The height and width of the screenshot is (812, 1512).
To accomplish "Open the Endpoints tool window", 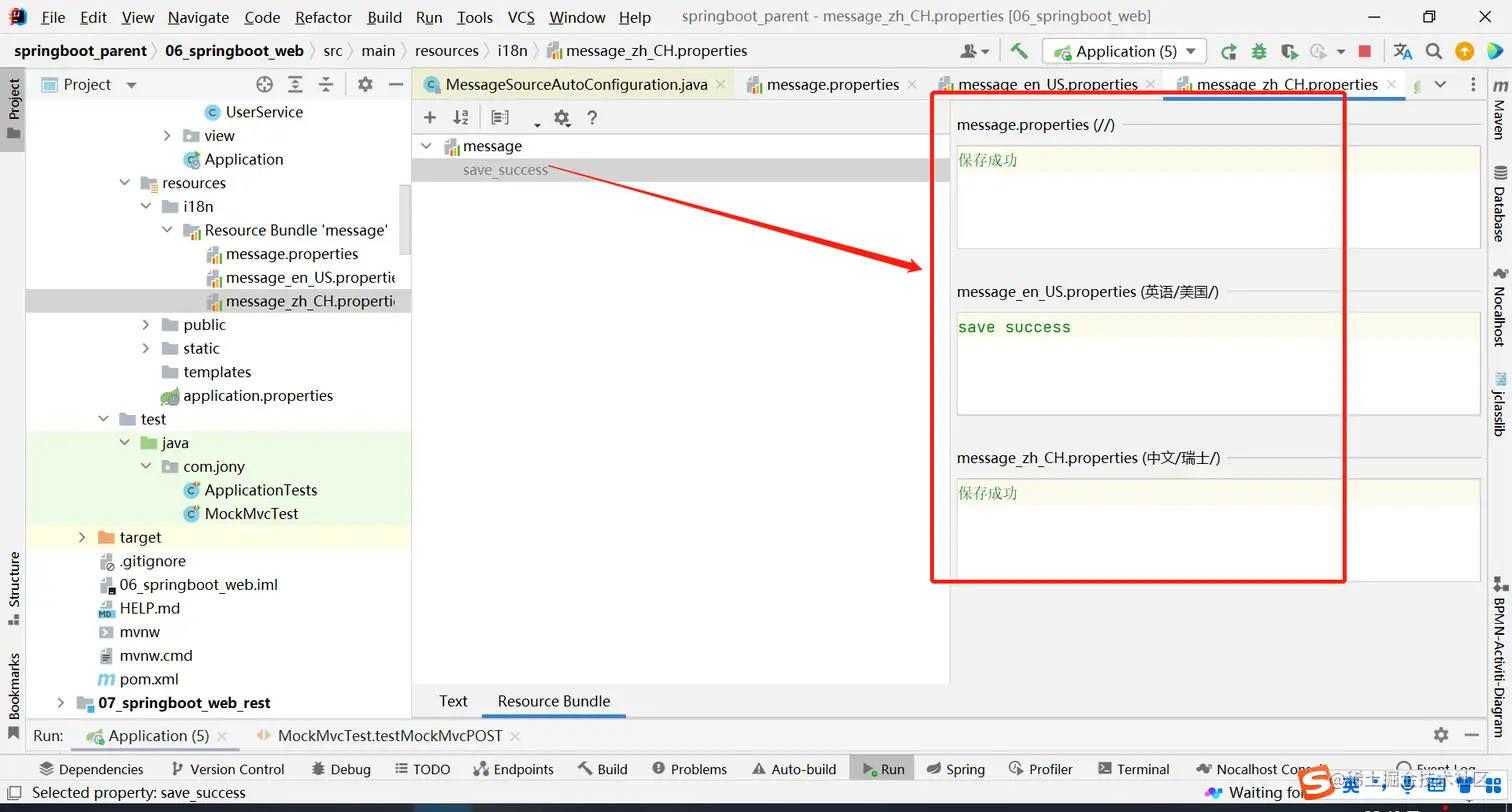I will [513, 769].
